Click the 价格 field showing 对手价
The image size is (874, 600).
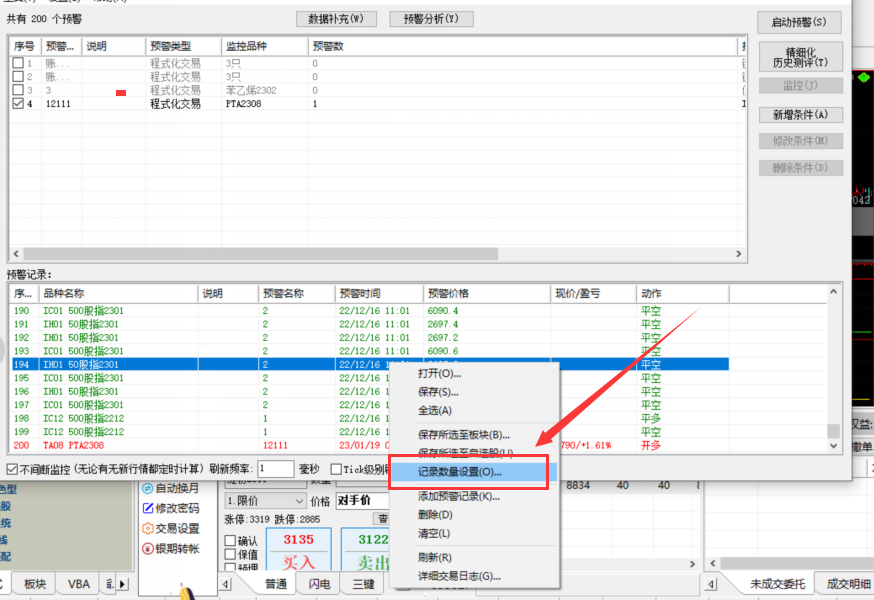[x=362, y=501]
